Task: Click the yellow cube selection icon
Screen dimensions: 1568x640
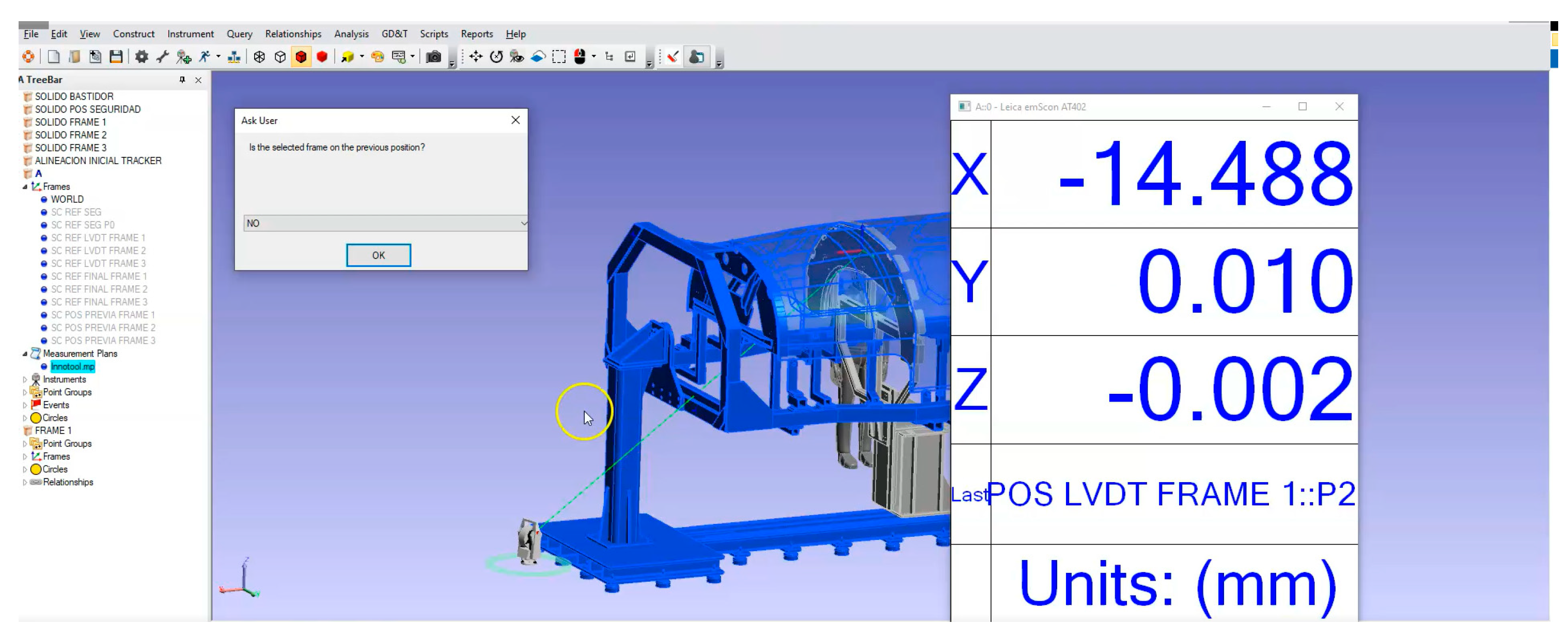Action: click(347, 57)
